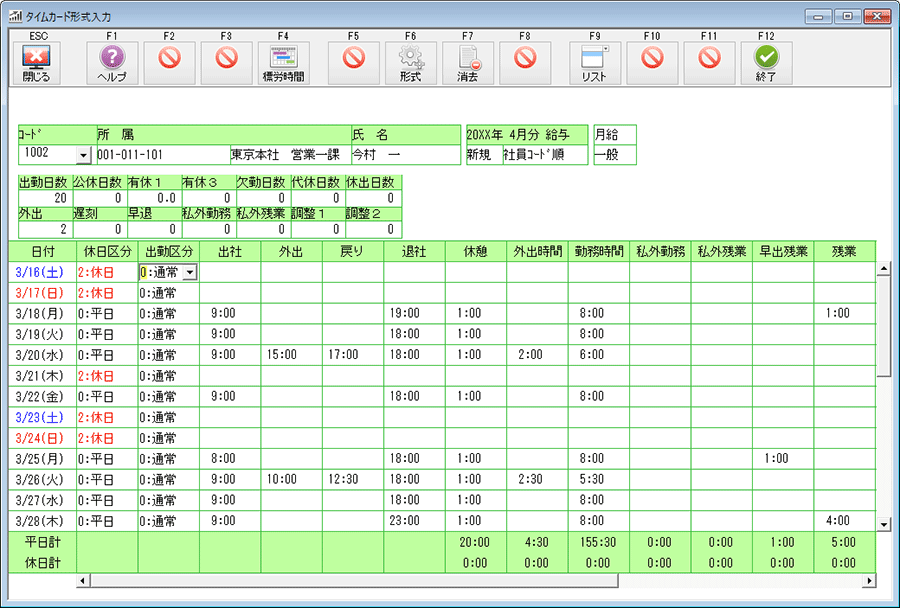Click 早出残業 1:00 for 3/25
900x608 pixels.
776,458
